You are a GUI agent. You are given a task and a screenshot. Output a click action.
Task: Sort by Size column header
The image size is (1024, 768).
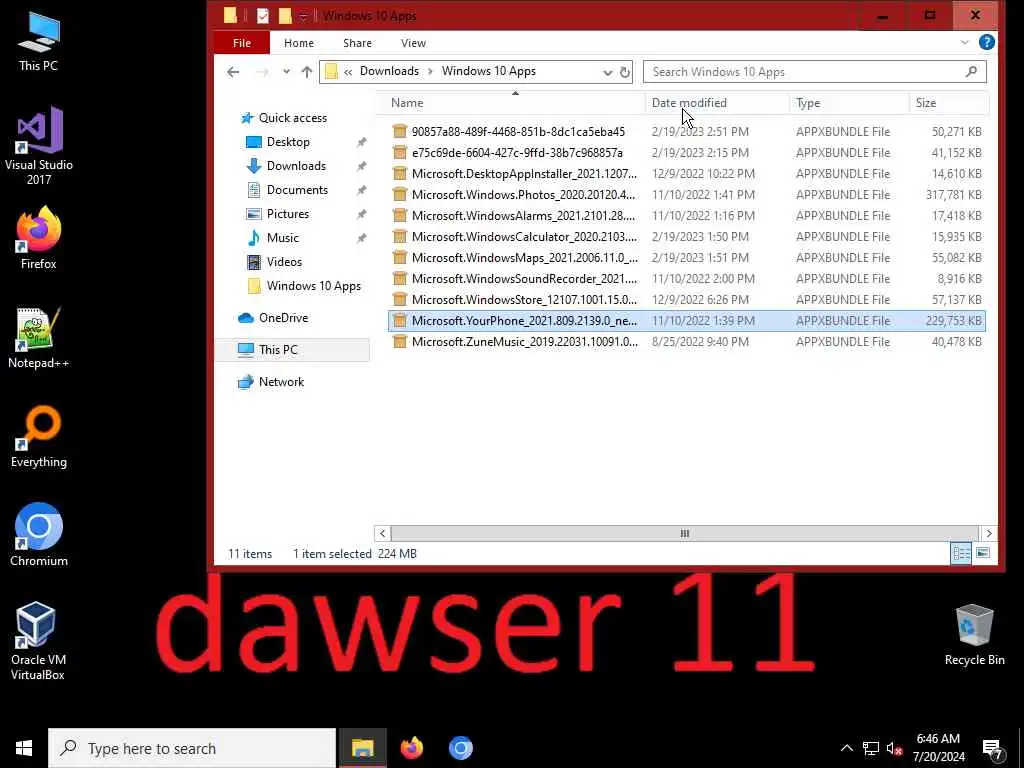[949, 103]
